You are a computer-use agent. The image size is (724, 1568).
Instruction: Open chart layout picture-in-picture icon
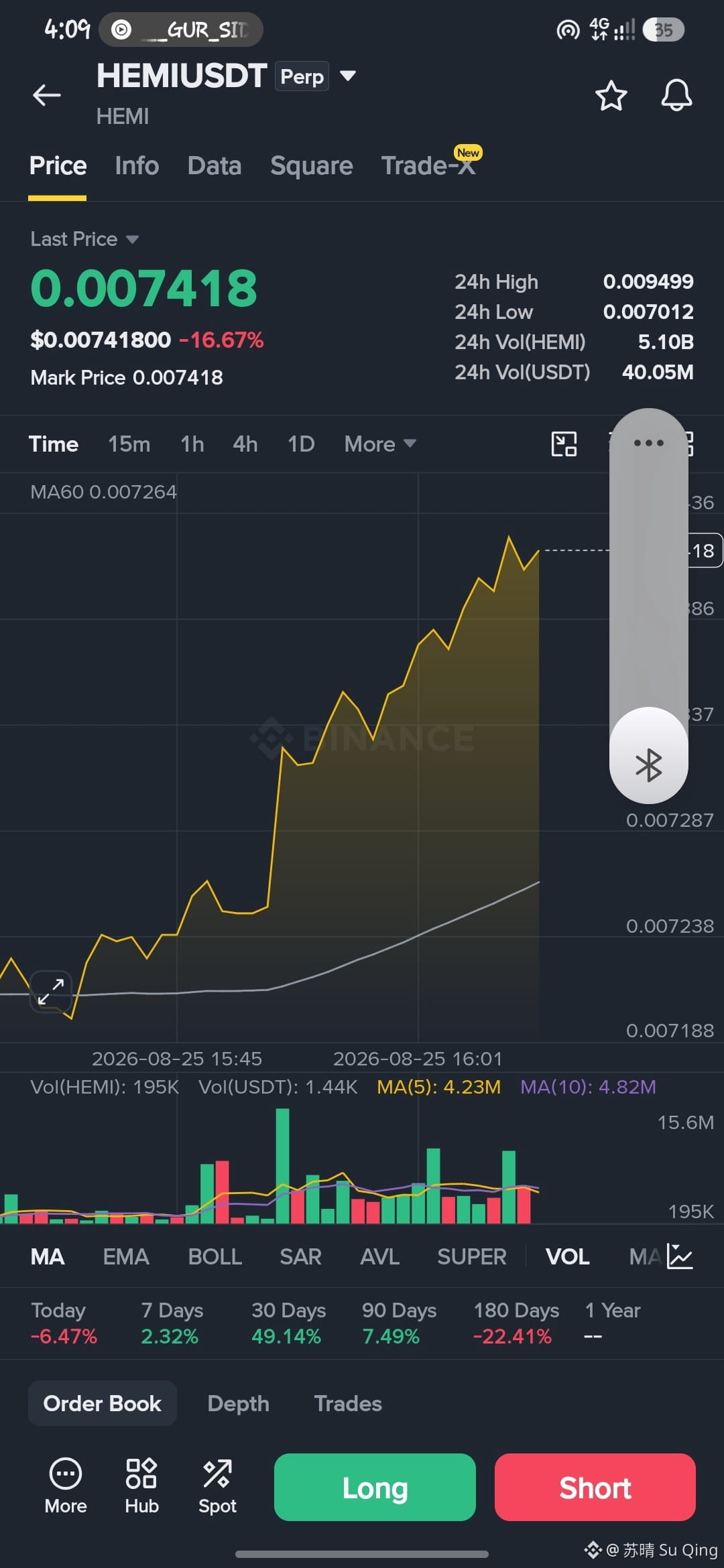(x=564, y=444)
